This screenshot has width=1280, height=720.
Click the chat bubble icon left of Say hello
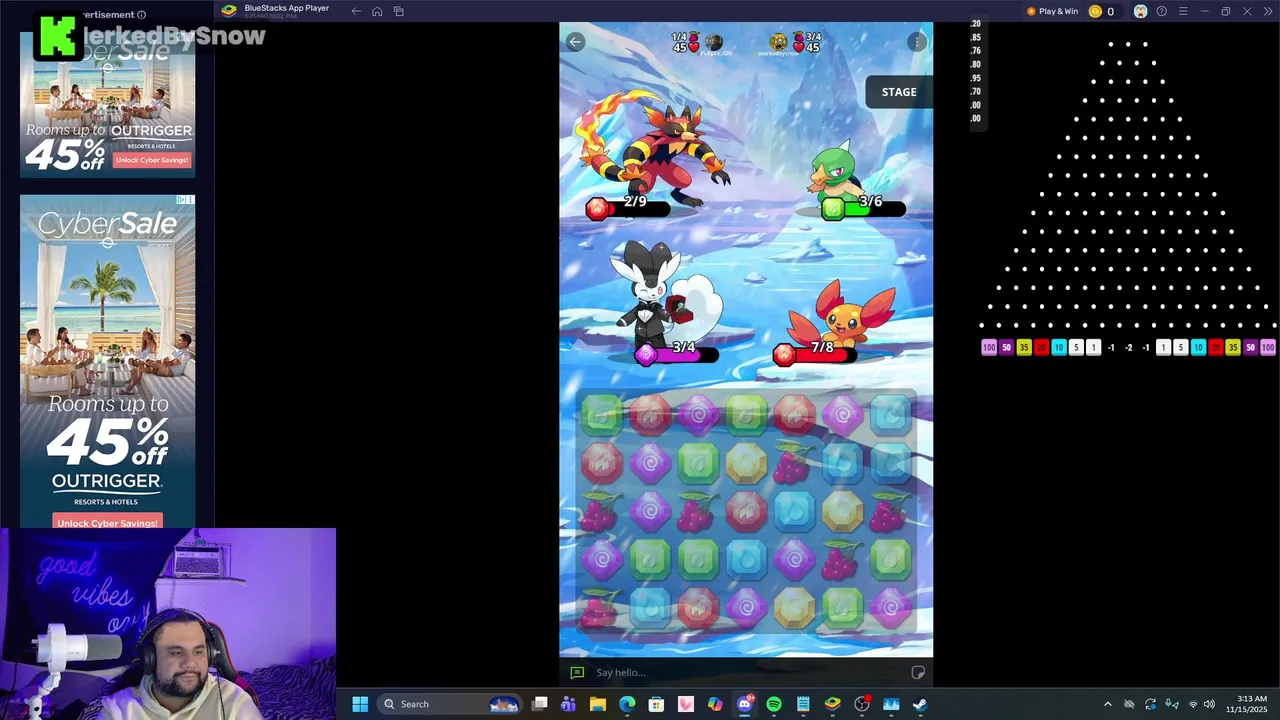577,673
